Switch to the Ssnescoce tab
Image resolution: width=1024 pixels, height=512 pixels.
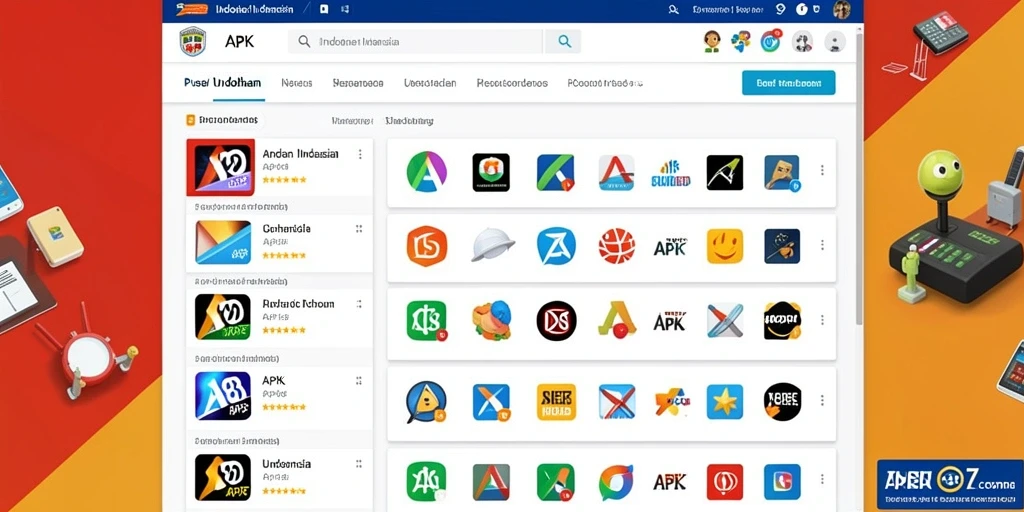(x=358, y=83)
